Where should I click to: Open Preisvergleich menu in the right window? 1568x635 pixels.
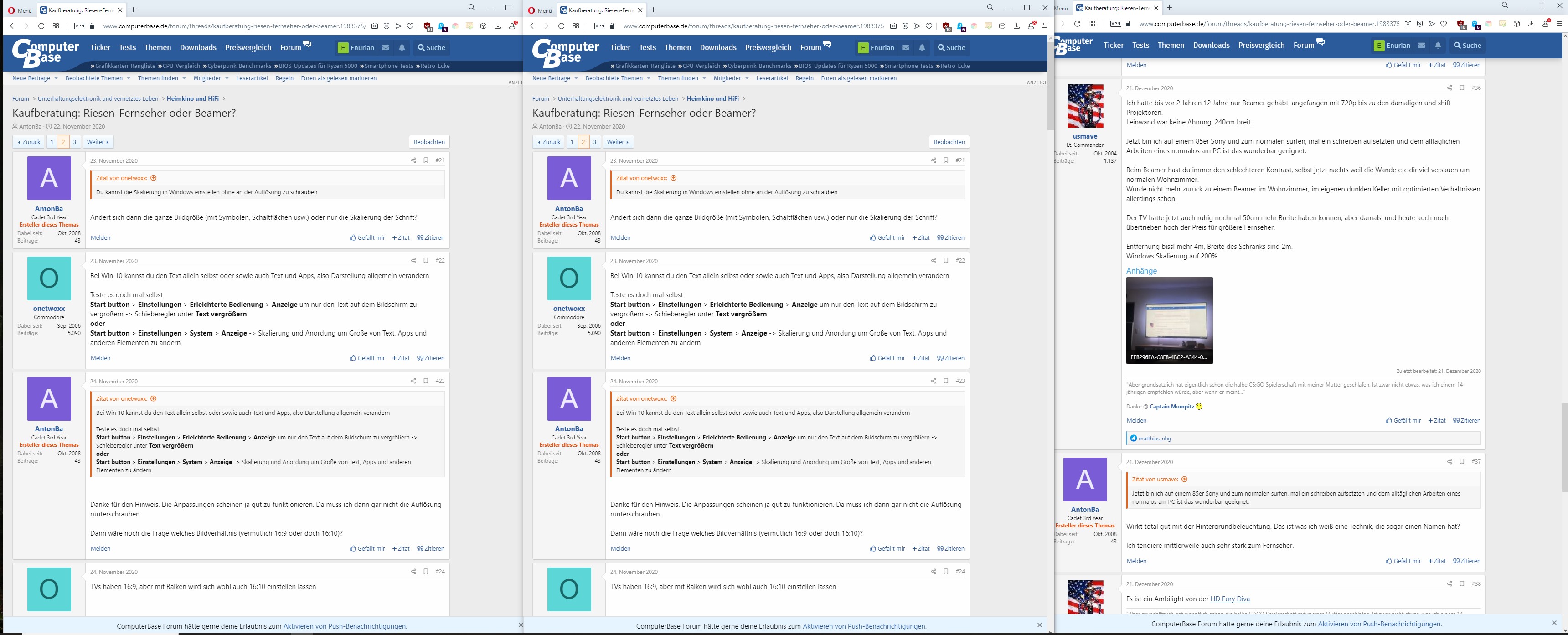click(x=1261, y=45)
